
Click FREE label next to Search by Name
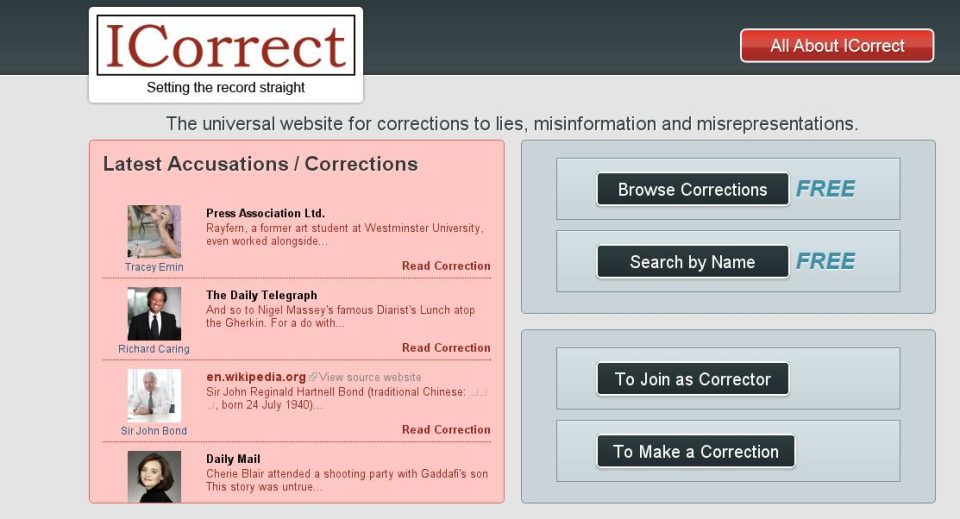[825, 261]
